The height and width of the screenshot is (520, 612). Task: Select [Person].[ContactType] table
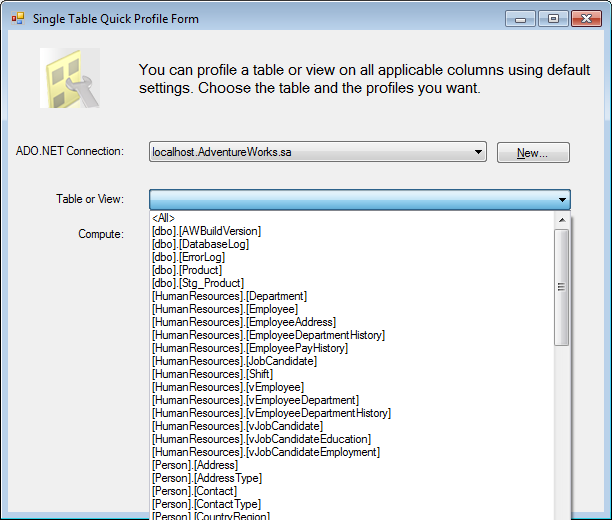(206, 504)
